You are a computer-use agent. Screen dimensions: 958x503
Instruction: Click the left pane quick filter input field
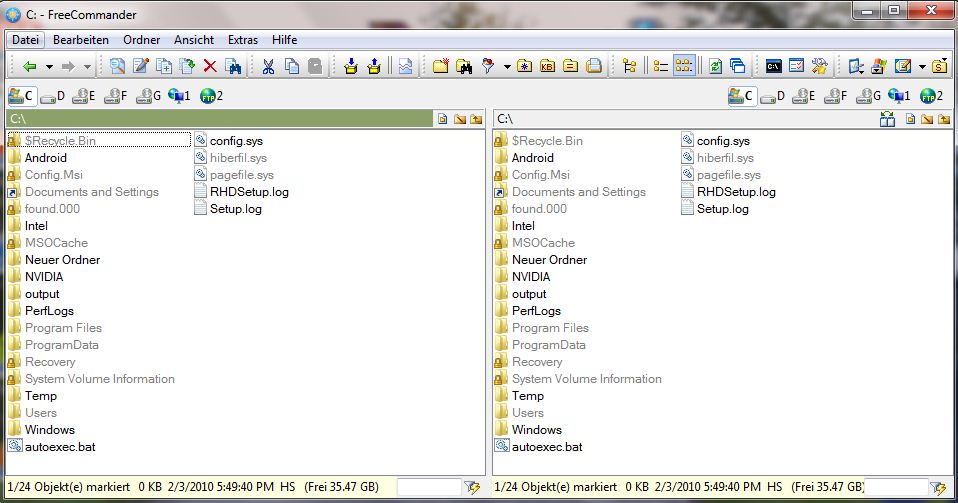coord(429,487)
